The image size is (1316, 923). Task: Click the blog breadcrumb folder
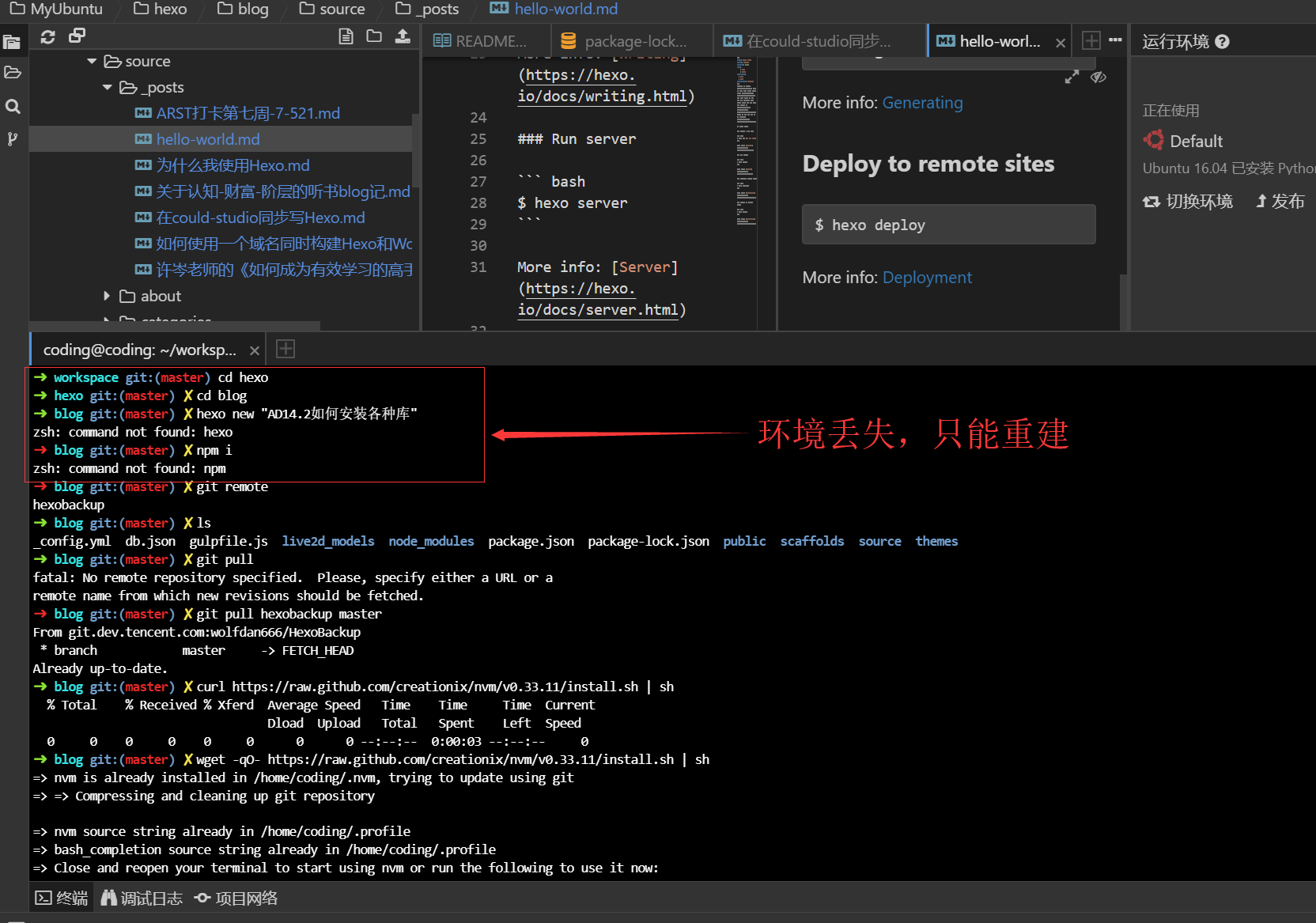(x=243, y=9)
